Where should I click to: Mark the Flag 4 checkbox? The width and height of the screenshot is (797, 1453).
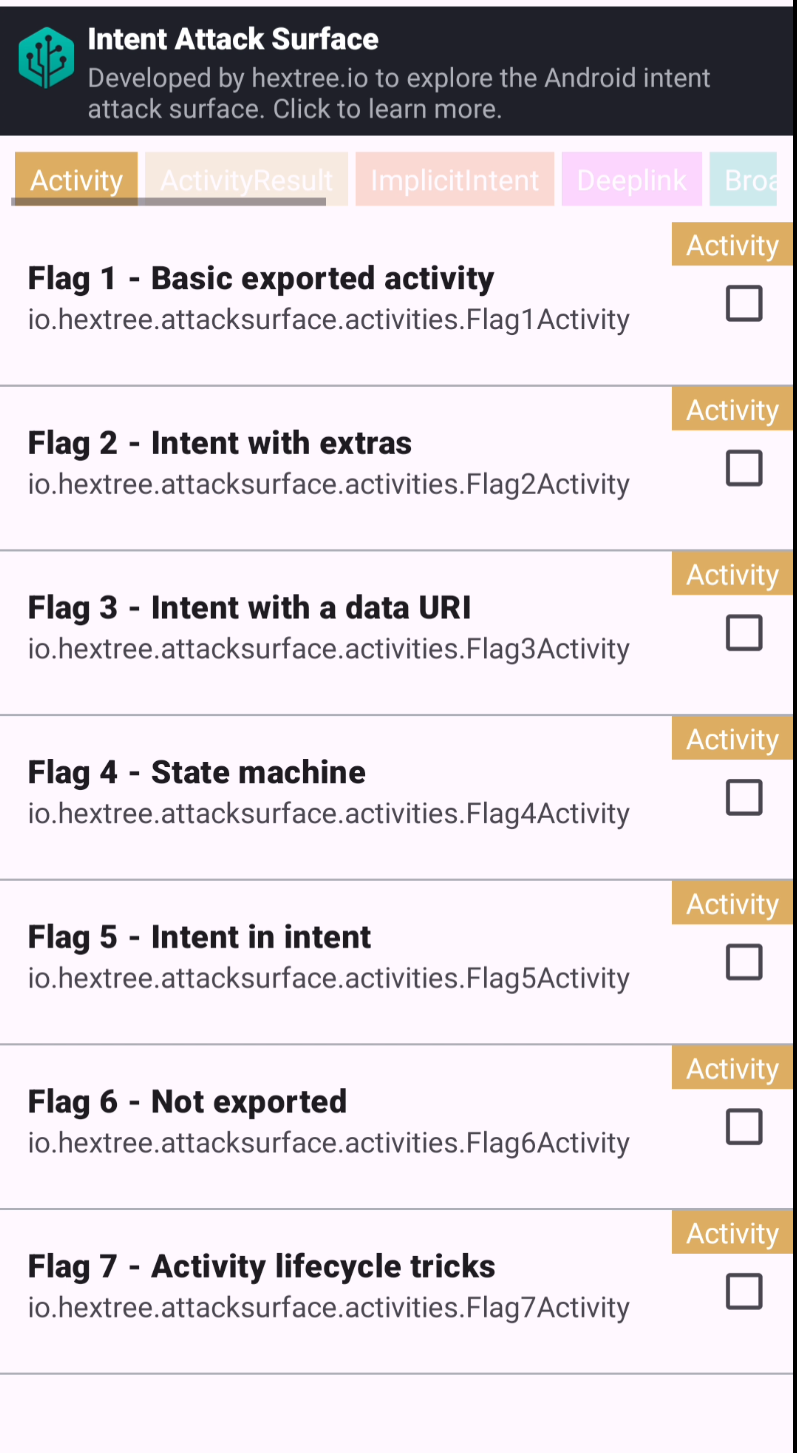pos(744,798)
